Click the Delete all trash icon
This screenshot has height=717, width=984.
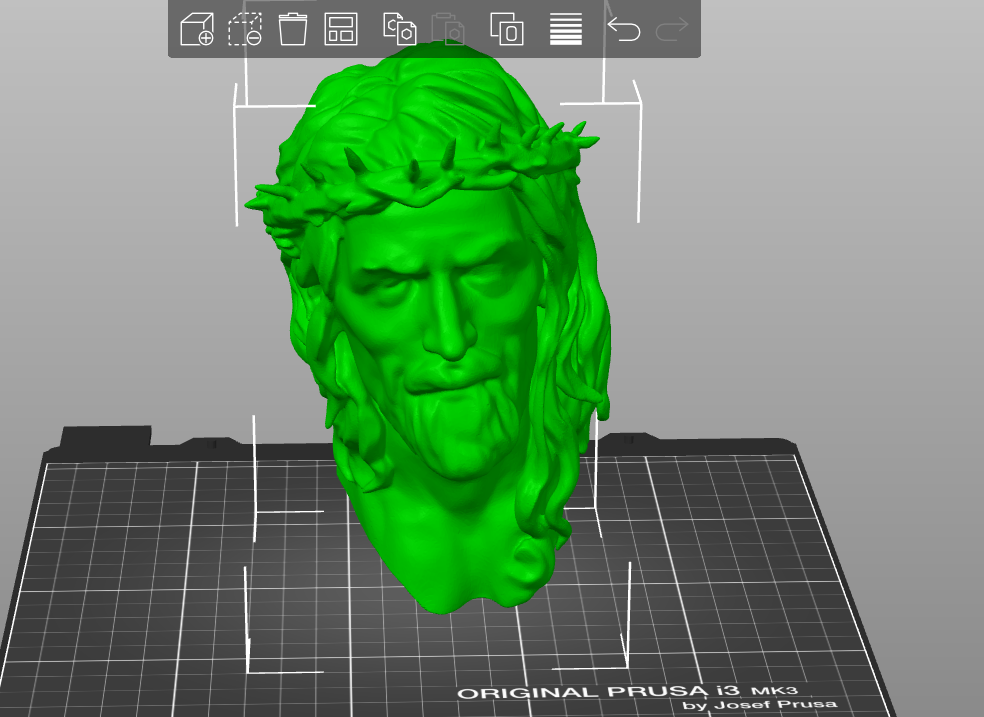(292, 29)
